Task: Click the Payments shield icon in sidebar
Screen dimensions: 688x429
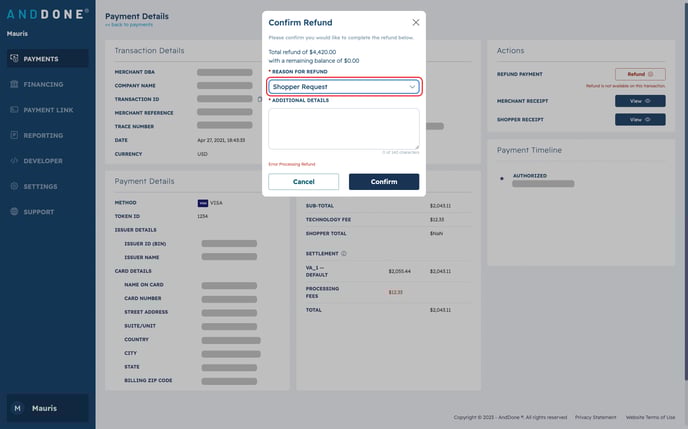Action: pos(15,59)
